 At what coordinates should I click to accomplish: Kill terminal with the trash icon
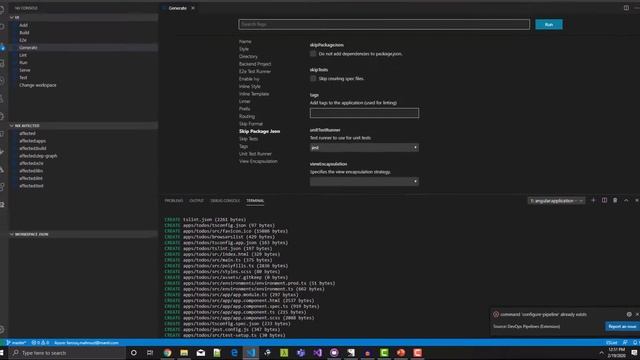pyautogui.click(x=615, y=200)
